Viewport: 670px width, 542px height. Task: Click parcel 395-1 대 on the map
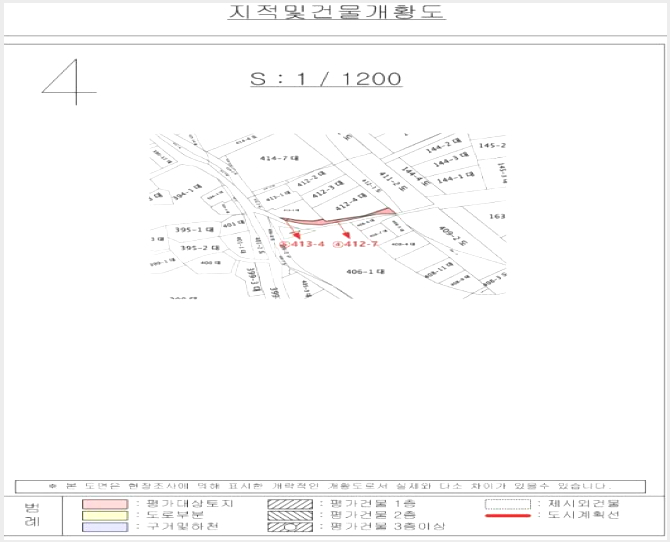(x=194, y=230)
